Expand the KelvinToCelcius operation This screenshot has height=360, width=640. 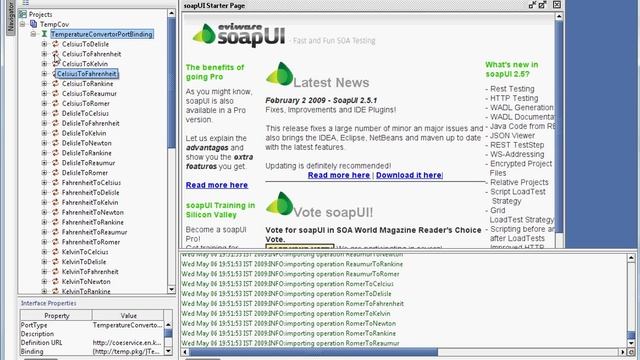click(x=44, y=252)
